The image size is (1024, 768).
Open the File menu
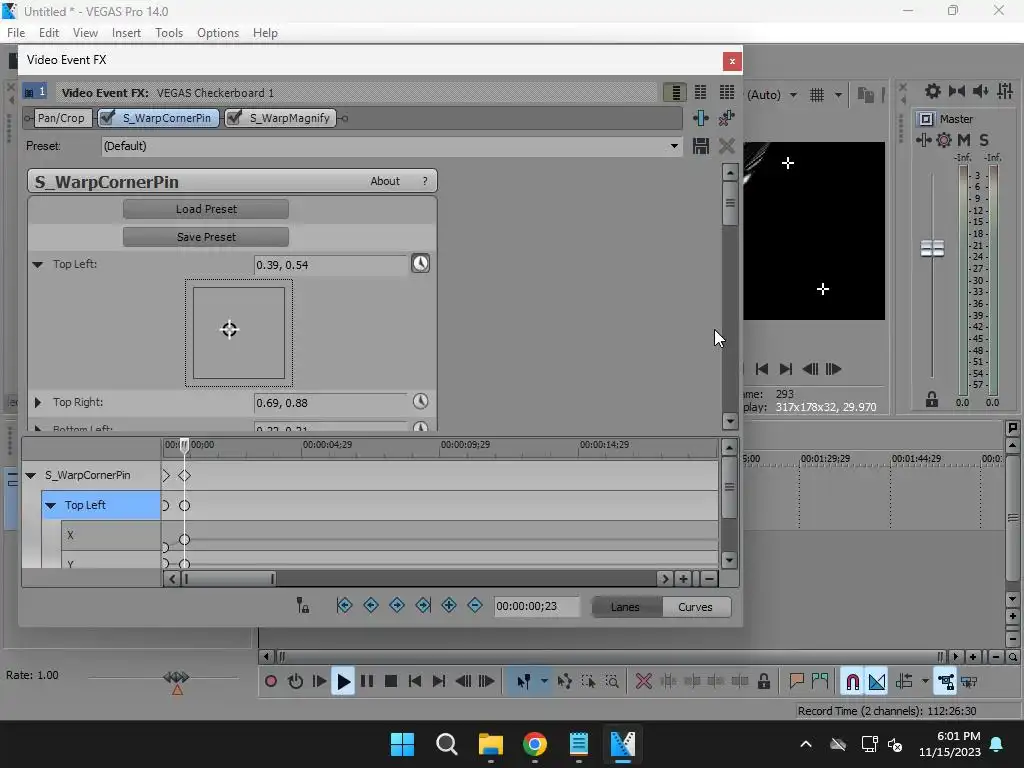click(x=16, y=33)
